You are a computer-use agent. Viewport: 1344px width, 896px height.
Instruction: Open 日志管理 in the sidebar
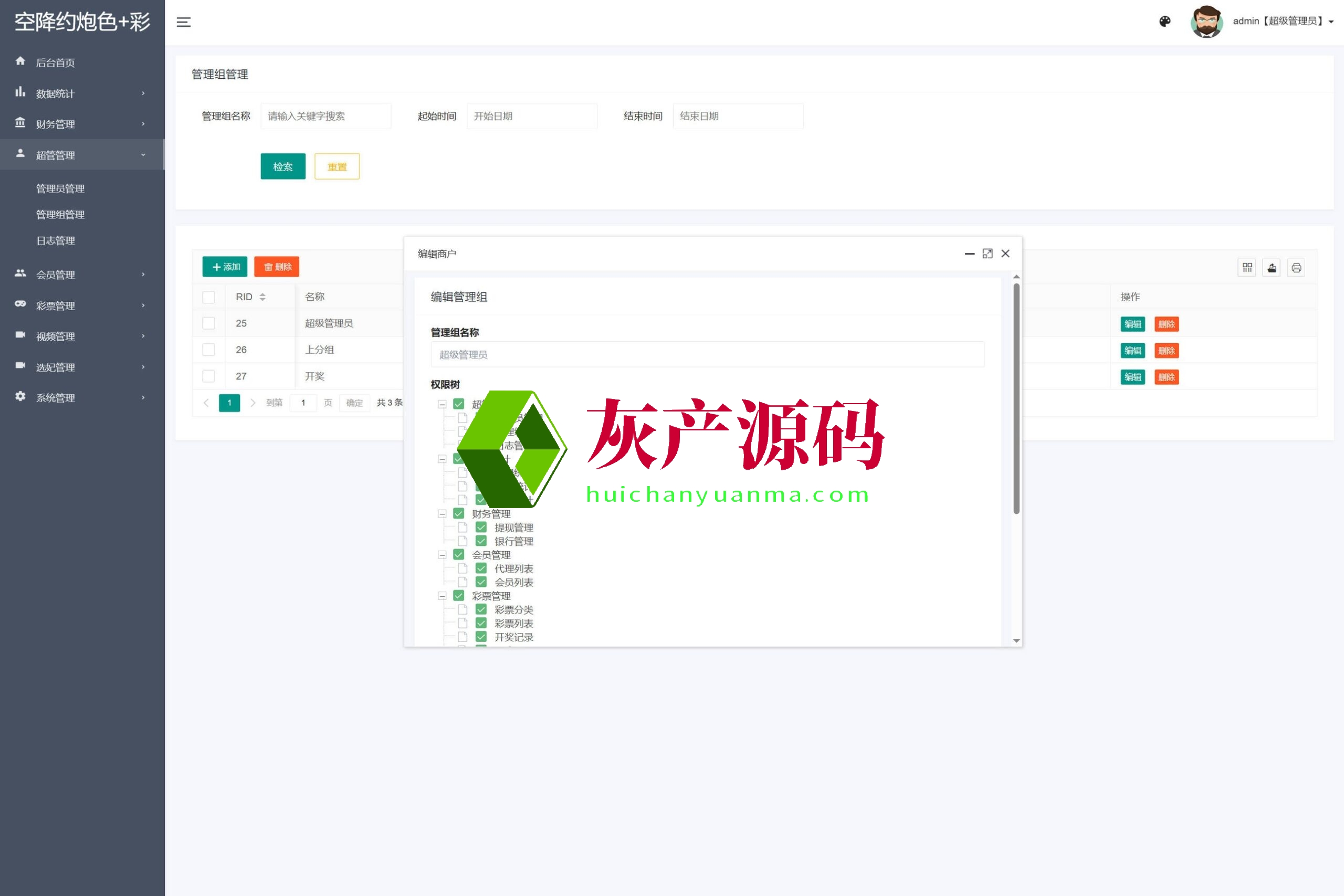pyautogui.click(x=56, y=240)
